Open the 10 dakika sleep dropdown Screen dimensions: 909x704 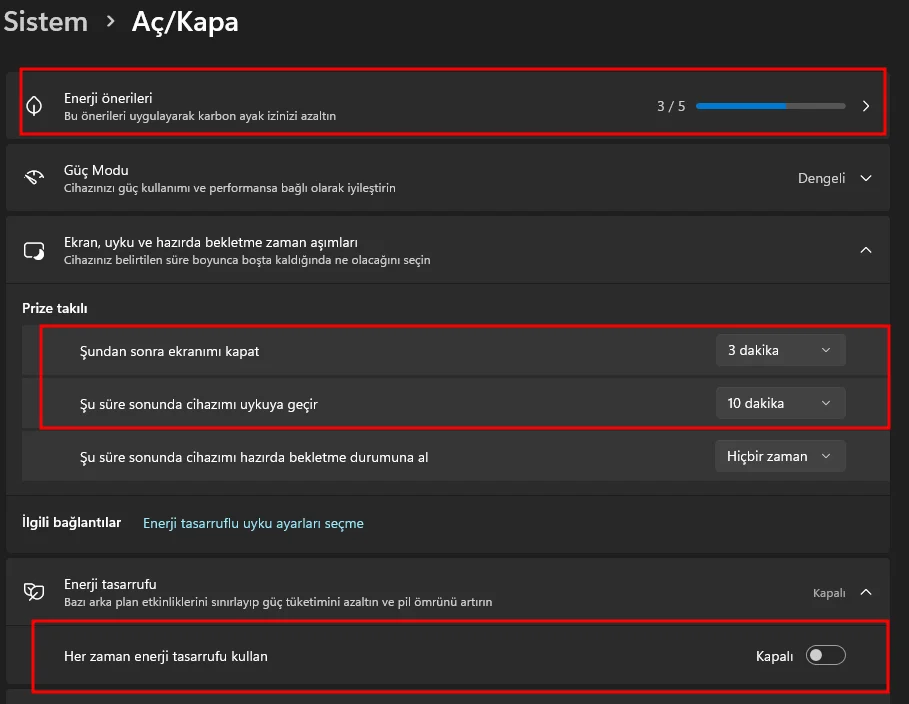pos(780,403)
